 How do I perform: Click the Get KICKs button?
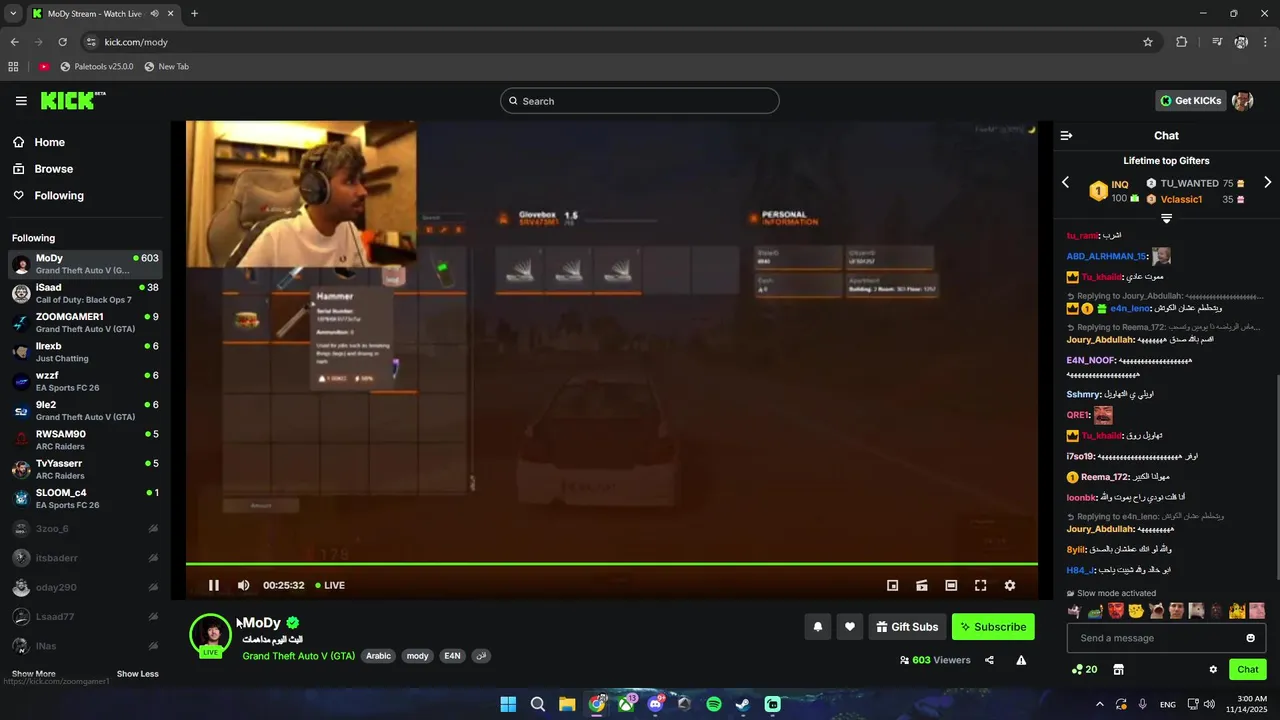tap(1190, 101)
